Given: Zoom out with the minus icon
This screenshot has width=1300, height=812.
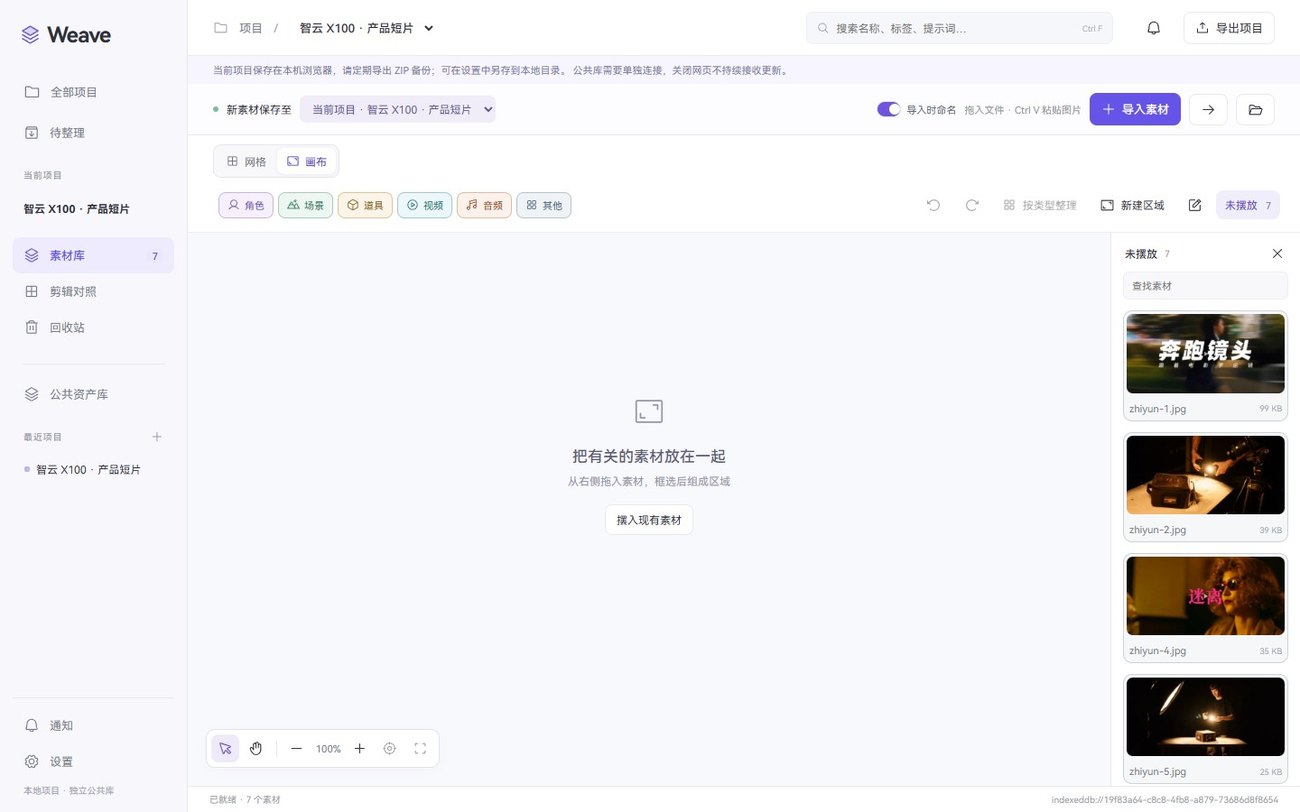Looking at the screenshot, I should click(x=296, y=748).
